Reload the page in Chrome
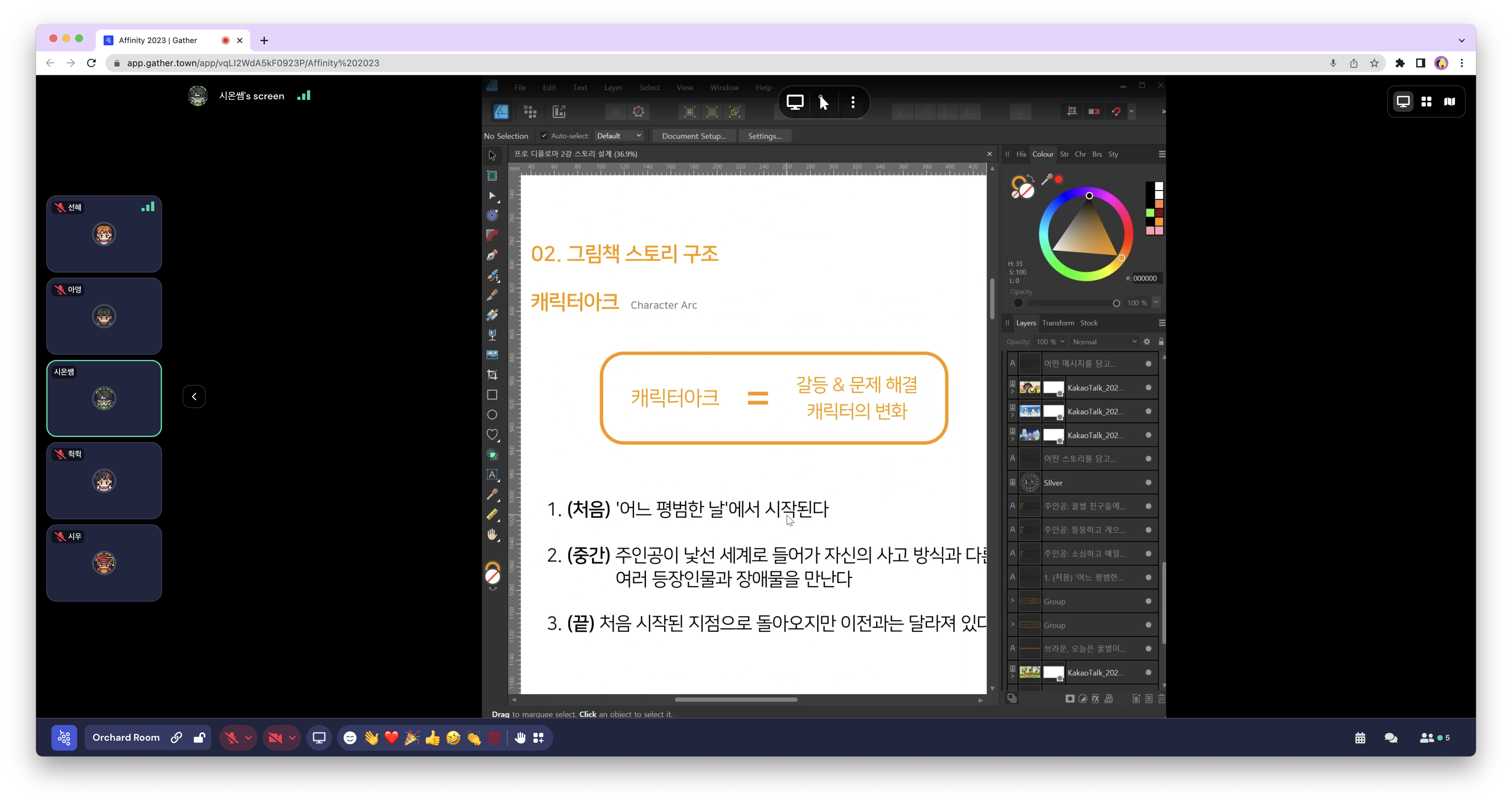Image resolution: width=1512 pixels, height=804 pixels. tap(91, 63)
